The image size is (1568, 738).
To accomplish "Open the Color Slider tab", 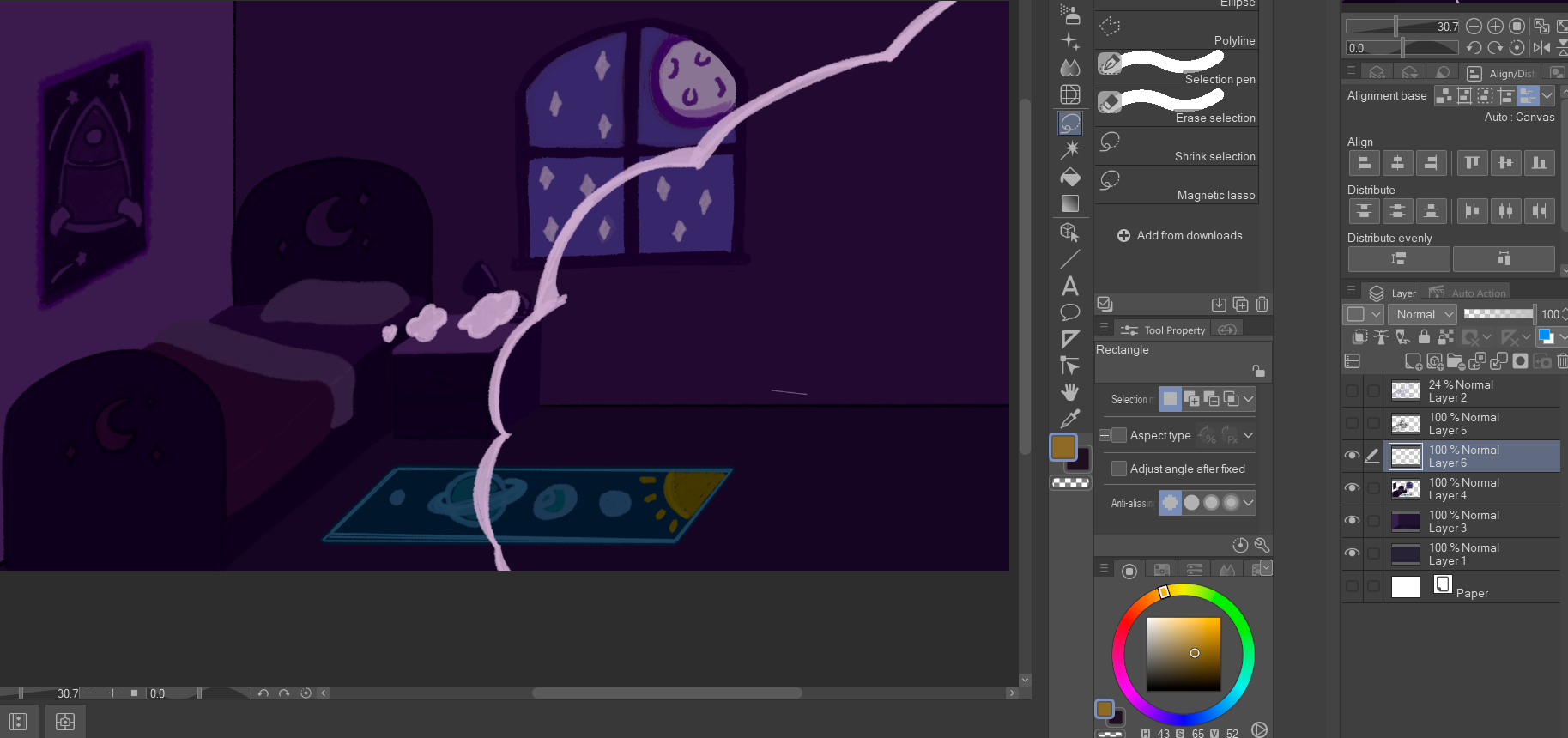I will click(x=1195, y=571).
